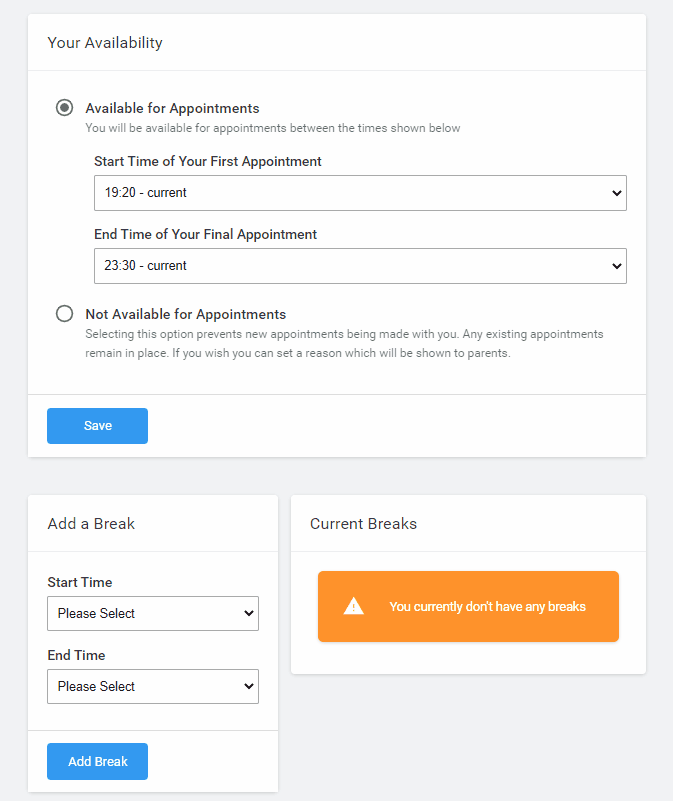Click the Current Breaks heading
The height and width of the screenshot is (801, 673).
coord(363,524)
